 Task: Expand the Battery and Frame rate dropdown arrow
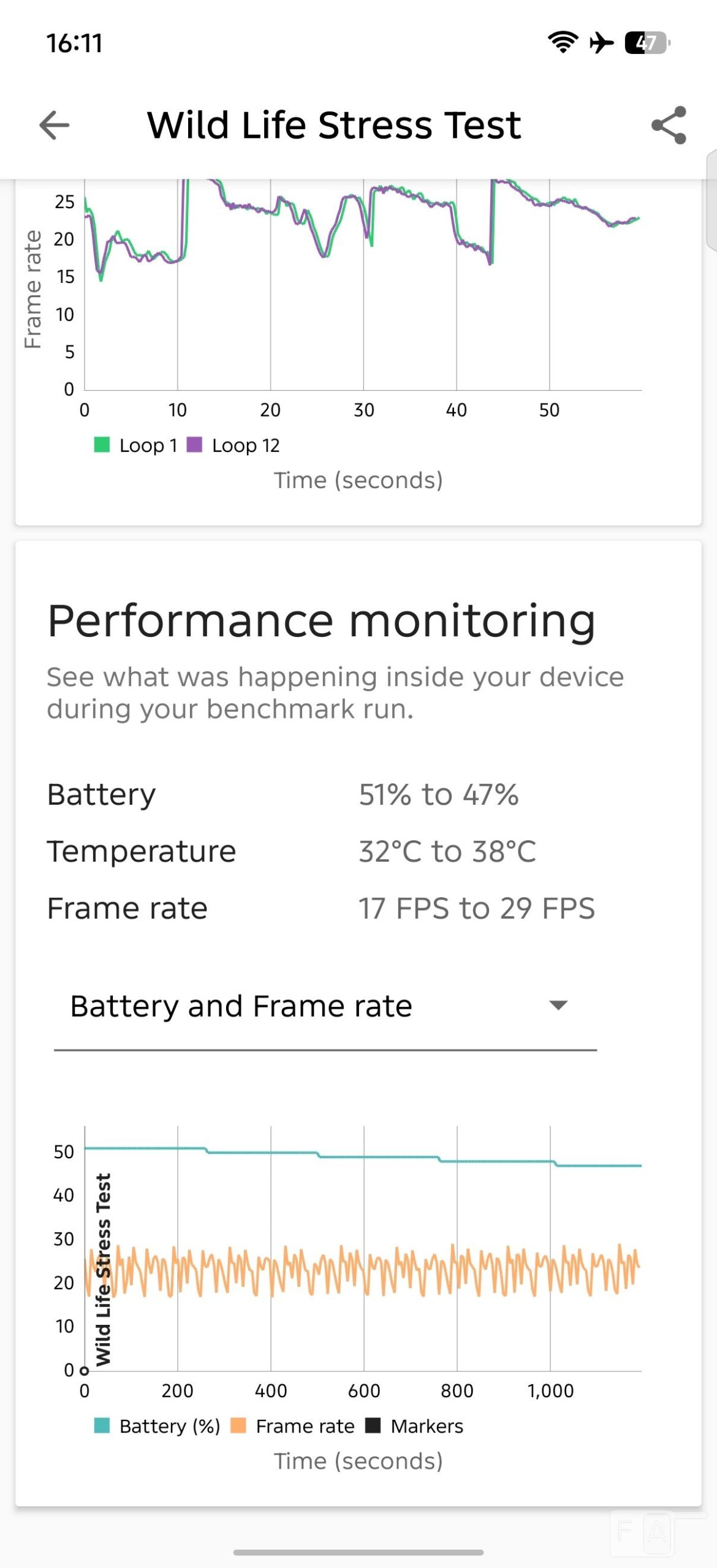pos(558,1005)
